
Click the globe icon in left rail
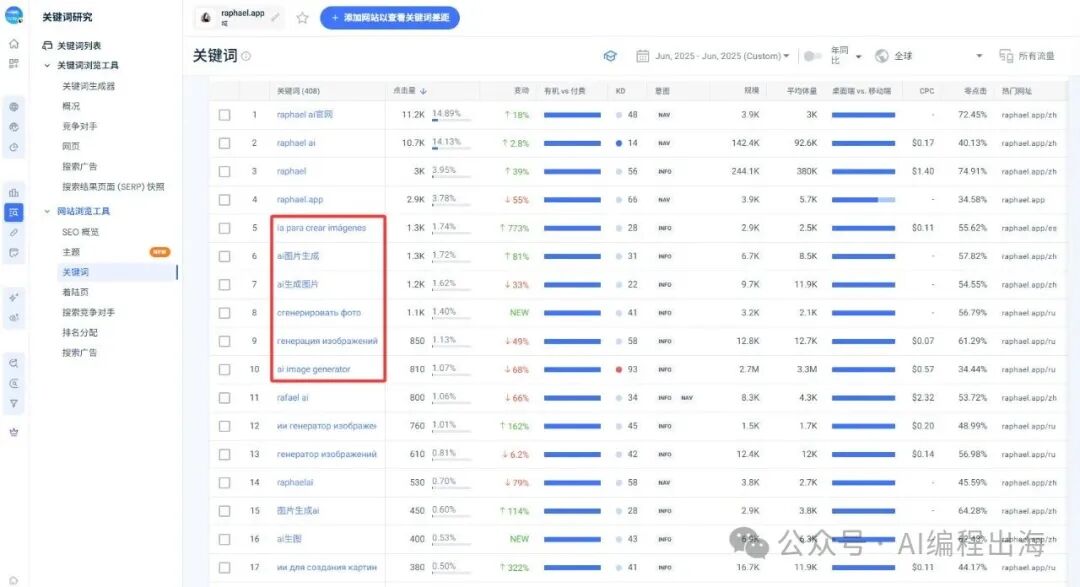tap(14, 107)
